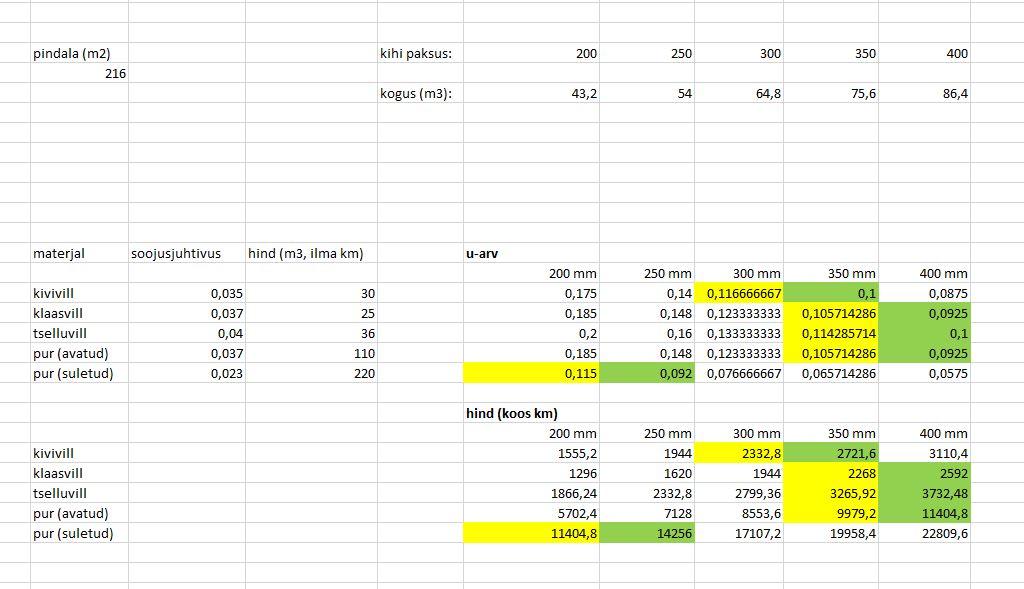Click the bold "hind (koos km)" heading
The image size is (1024, 589).
coord(512,413)
